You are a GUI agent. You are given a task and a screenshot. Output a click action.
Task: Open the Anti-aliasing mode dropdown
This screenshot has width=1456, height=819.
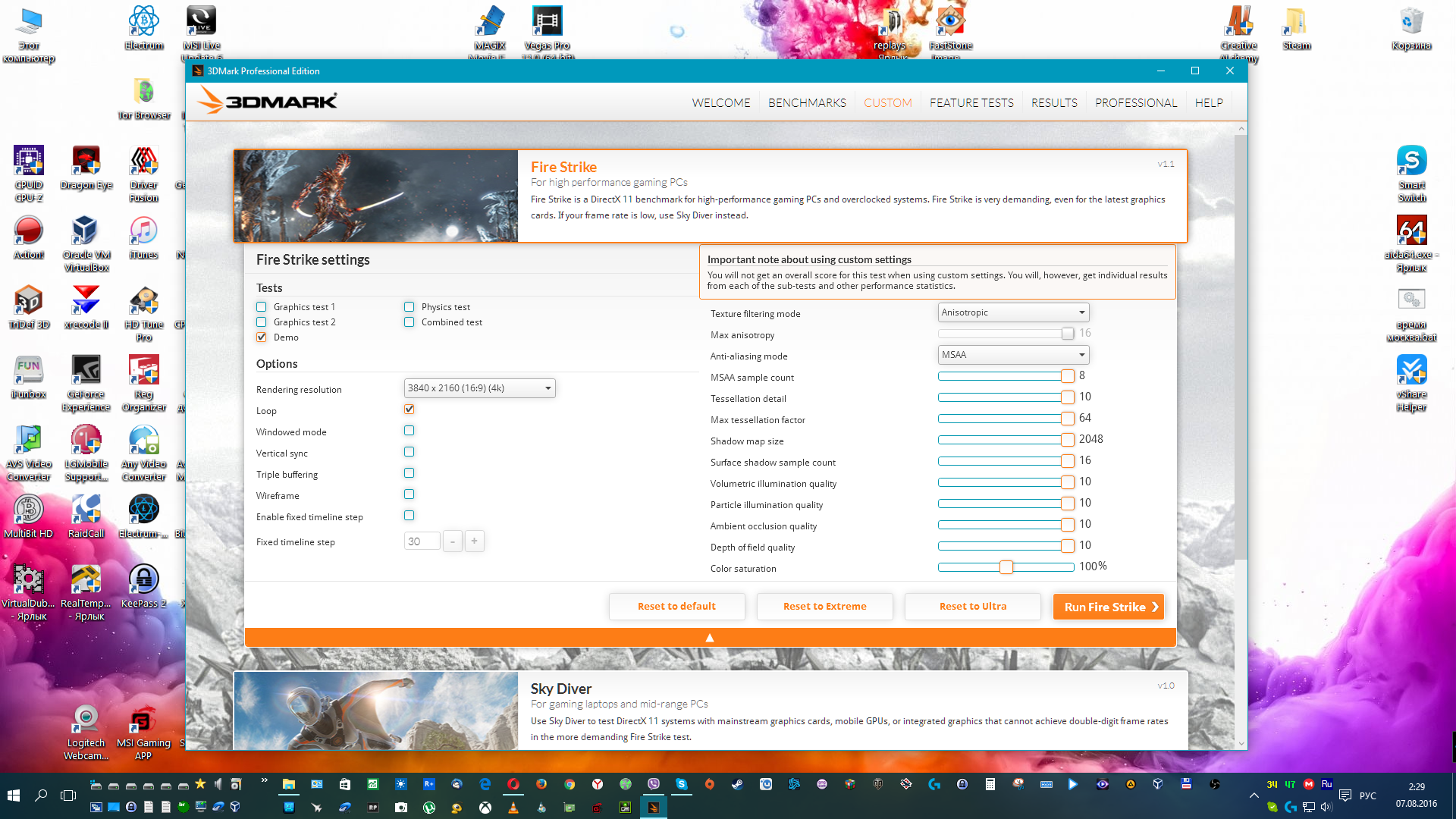[1013, 355]
